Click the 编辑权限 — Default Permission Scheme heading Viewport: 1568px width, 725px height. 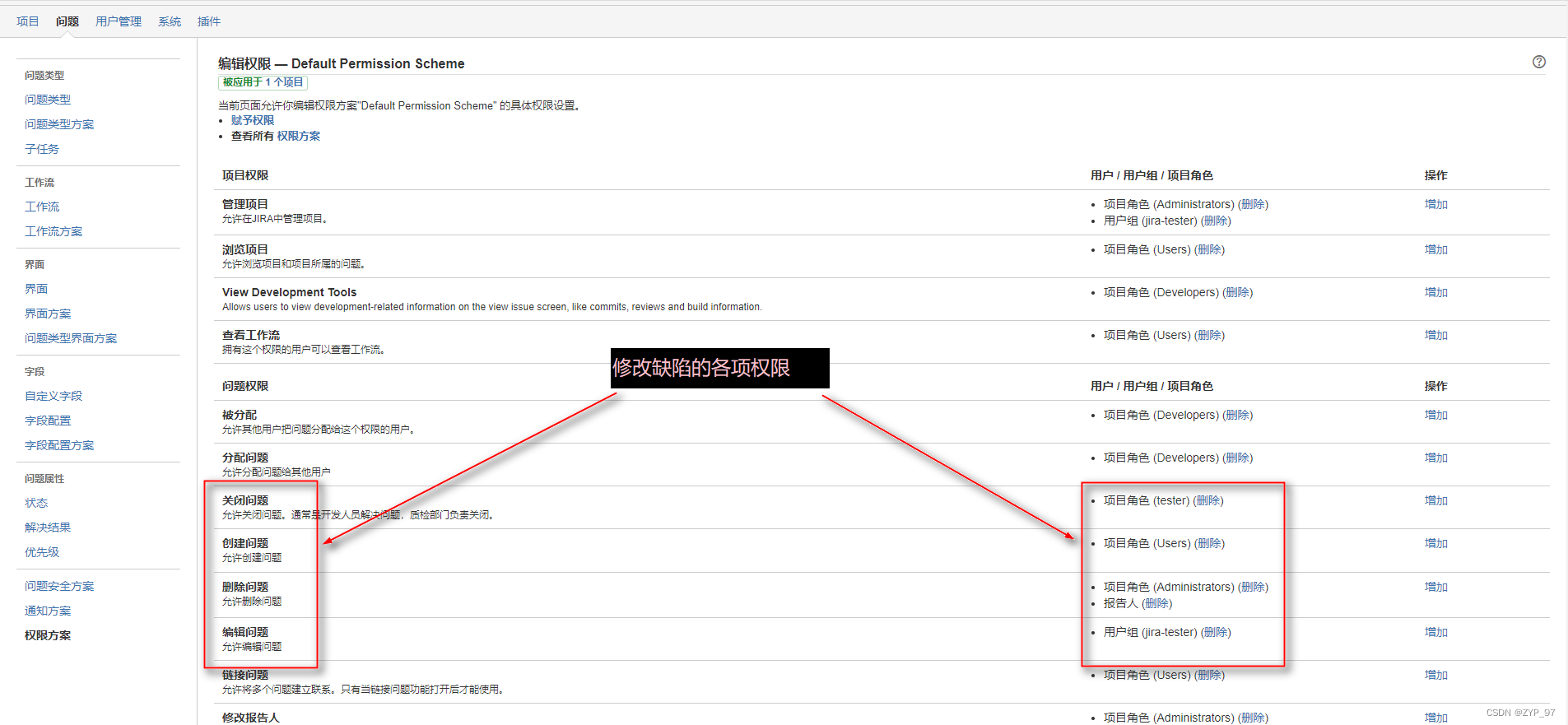coord(341,63)
